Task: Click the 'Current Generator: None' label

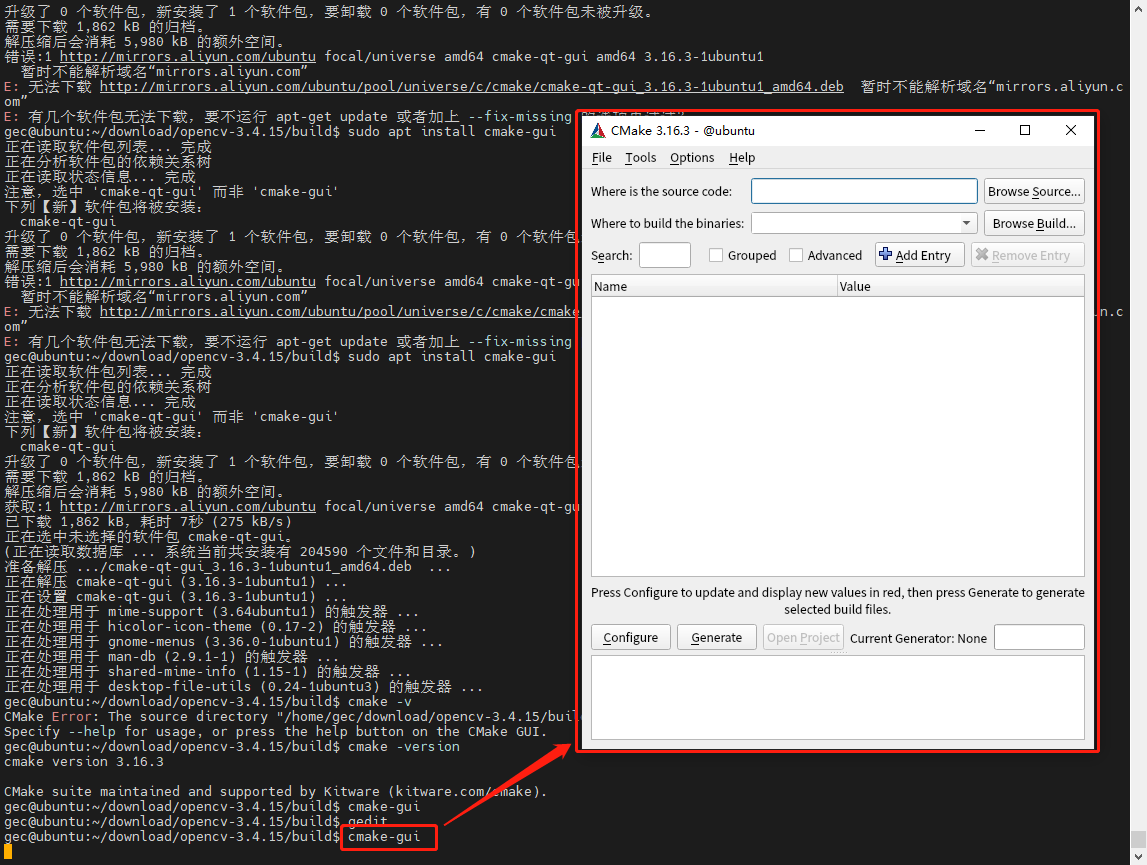Action: tap(918, 638)
